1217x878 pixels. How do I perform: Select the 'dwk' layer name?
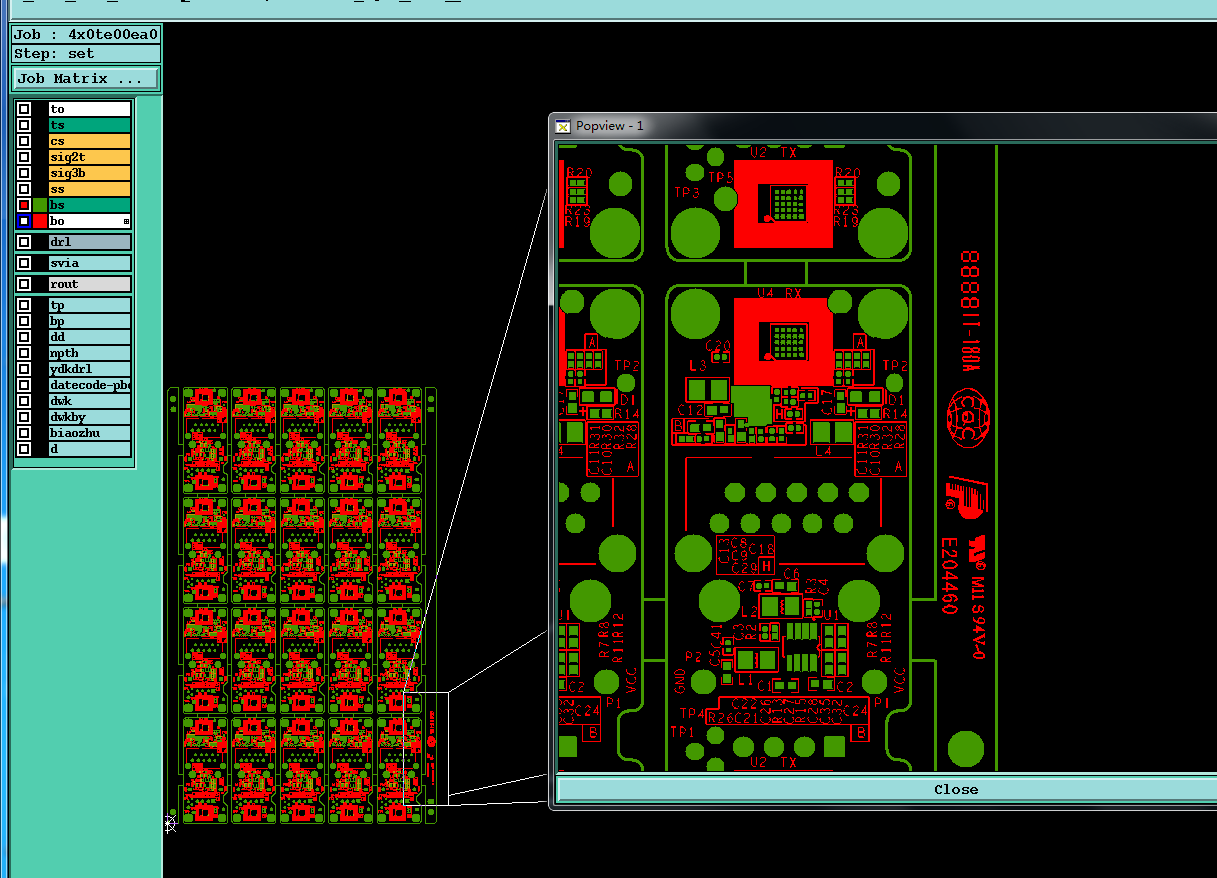(90, 401)
